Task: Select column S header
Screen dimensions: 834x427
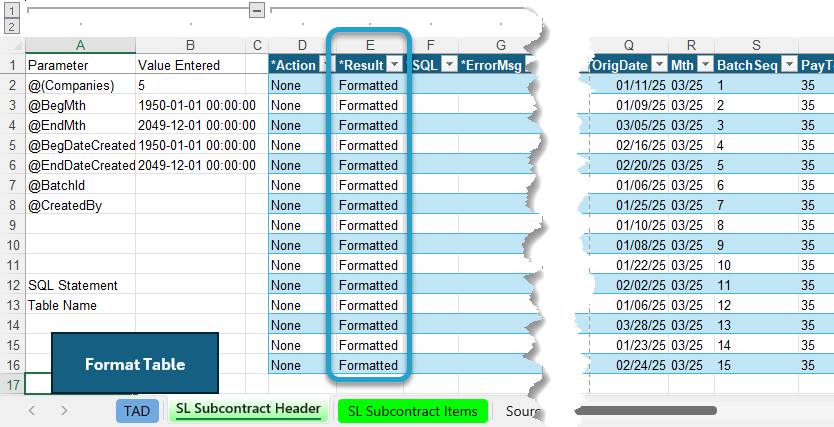Action: (756, 45)
